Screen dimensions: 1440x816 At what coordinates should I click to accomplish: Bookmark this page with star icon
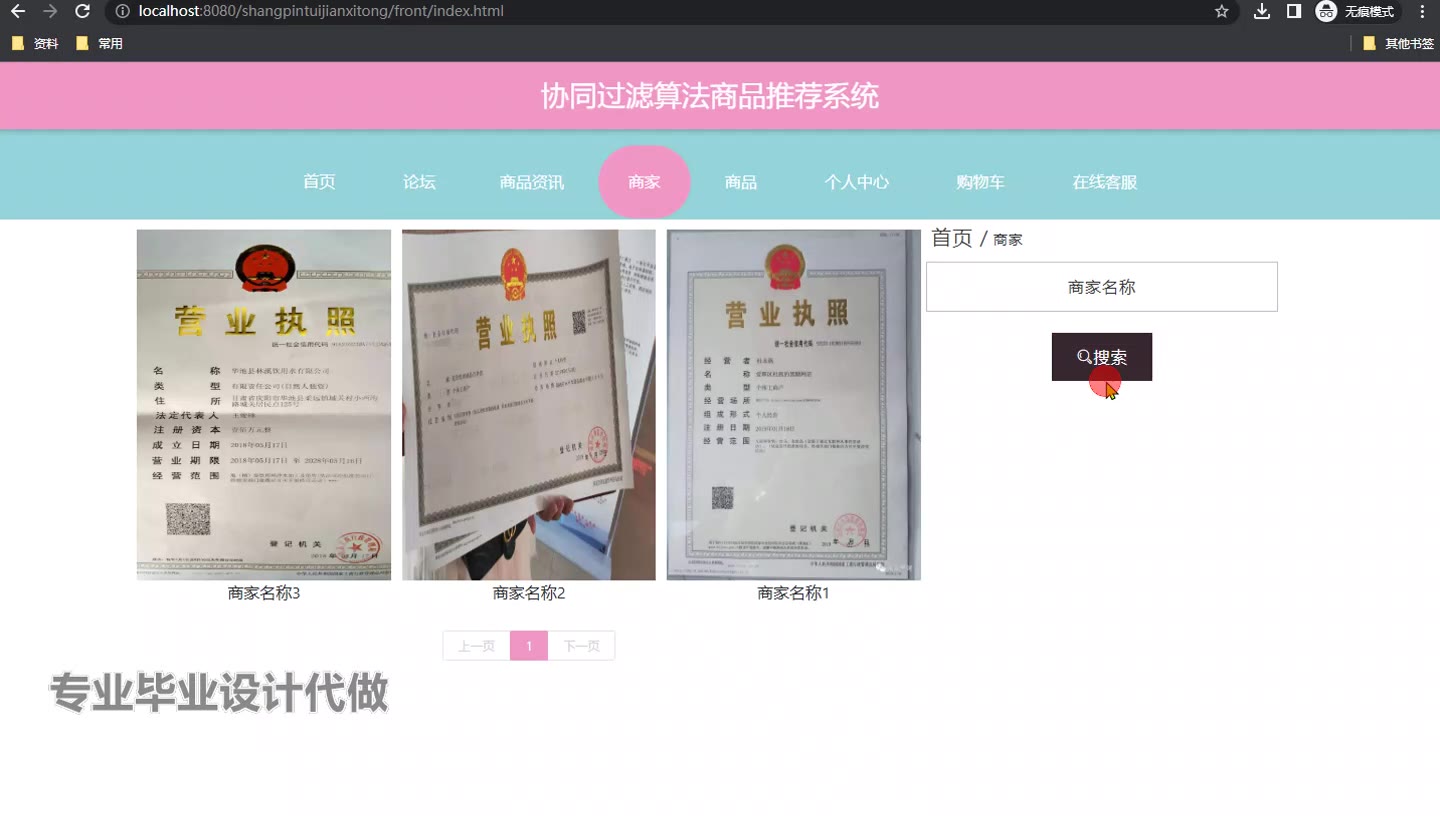coord(1221,11)
